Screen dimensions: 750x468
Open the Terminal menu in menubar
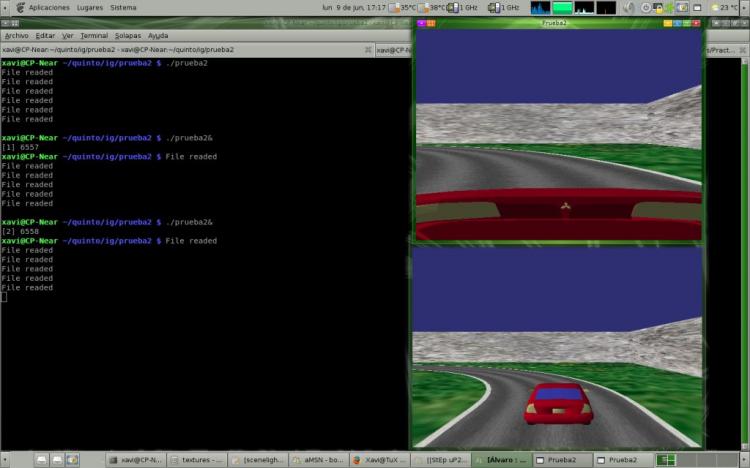click(94, 35)
